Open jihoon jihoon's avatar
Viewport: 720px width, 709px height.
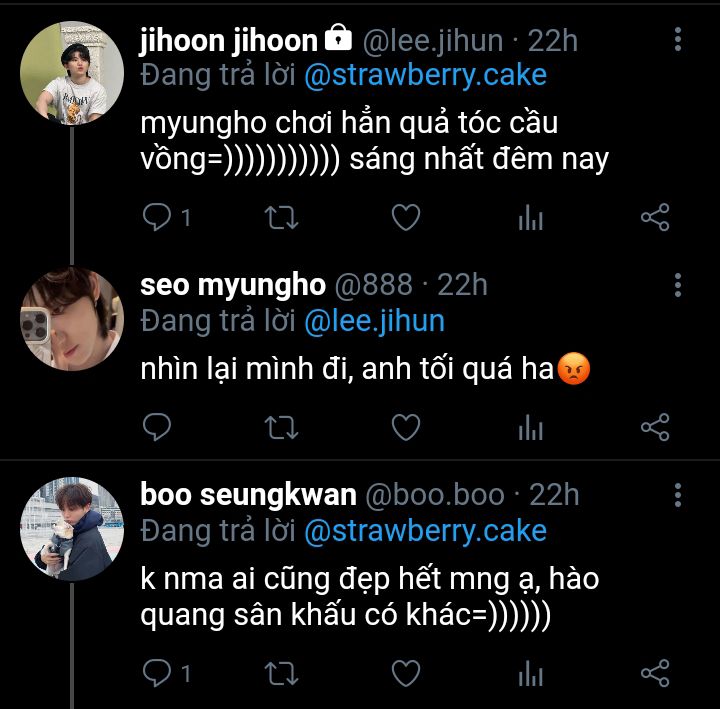pos(72,70)
